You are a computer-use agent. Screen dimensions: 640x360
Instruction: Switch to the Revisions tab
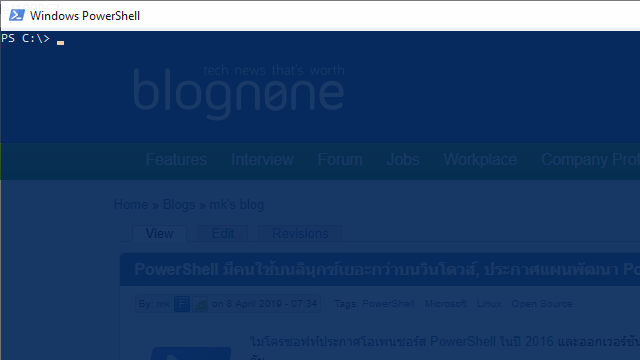(300, 233)
